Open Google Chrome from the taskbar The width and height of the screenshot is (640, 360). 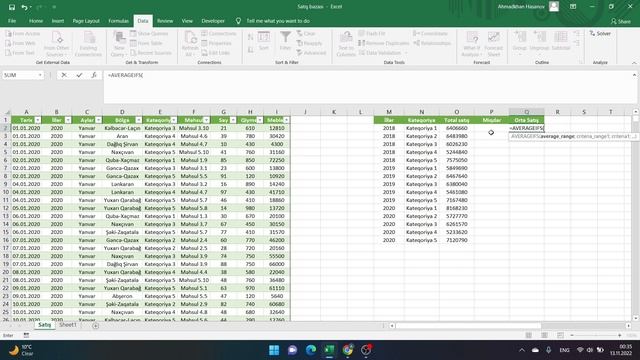tap(348, 350)
